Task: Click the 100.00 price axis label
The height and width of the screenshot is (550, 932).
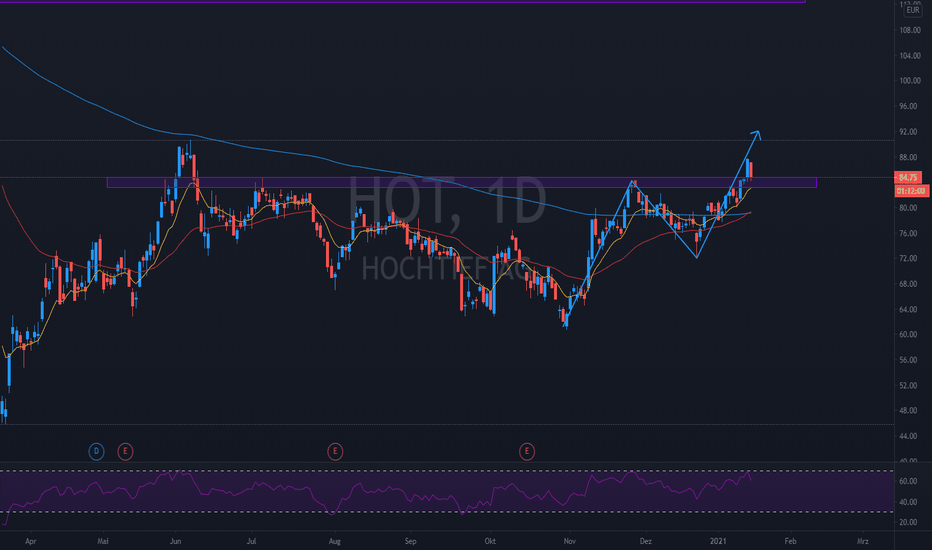Action: 909,81
